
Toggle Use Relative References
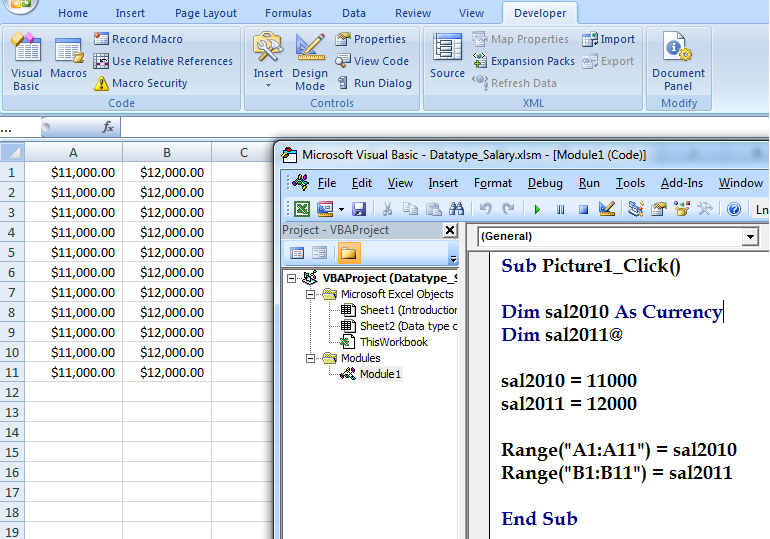pyautogui.click(x=163, y=61)
